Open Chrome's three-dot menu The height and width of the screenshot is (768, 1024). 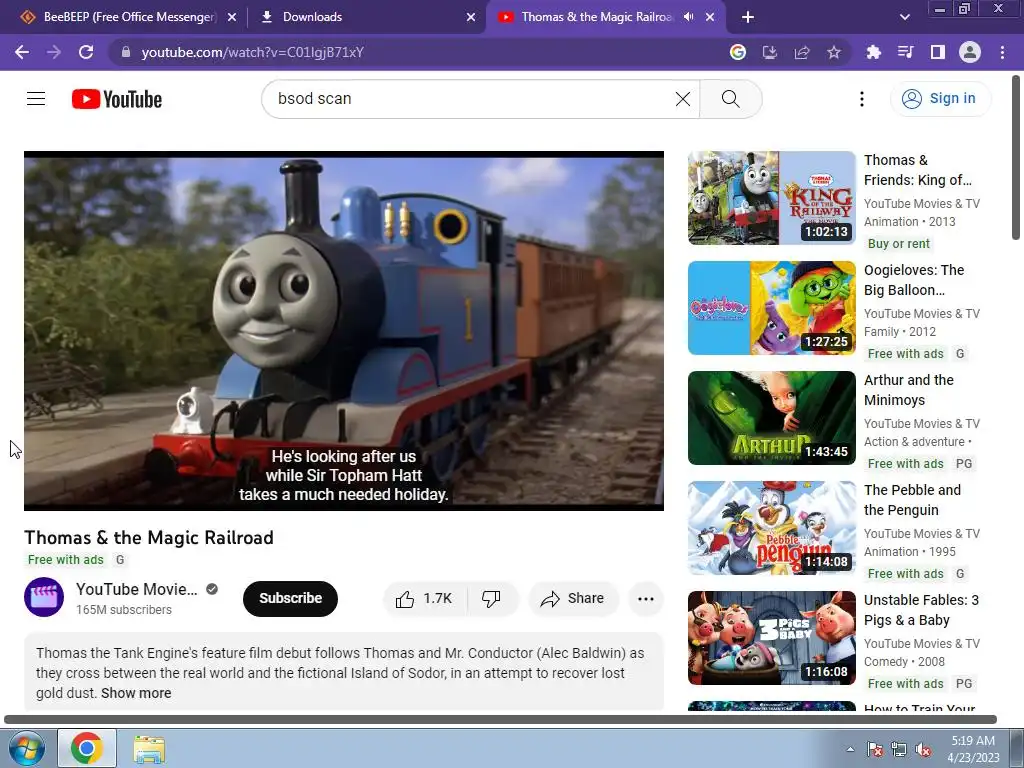pos(1002,52)
